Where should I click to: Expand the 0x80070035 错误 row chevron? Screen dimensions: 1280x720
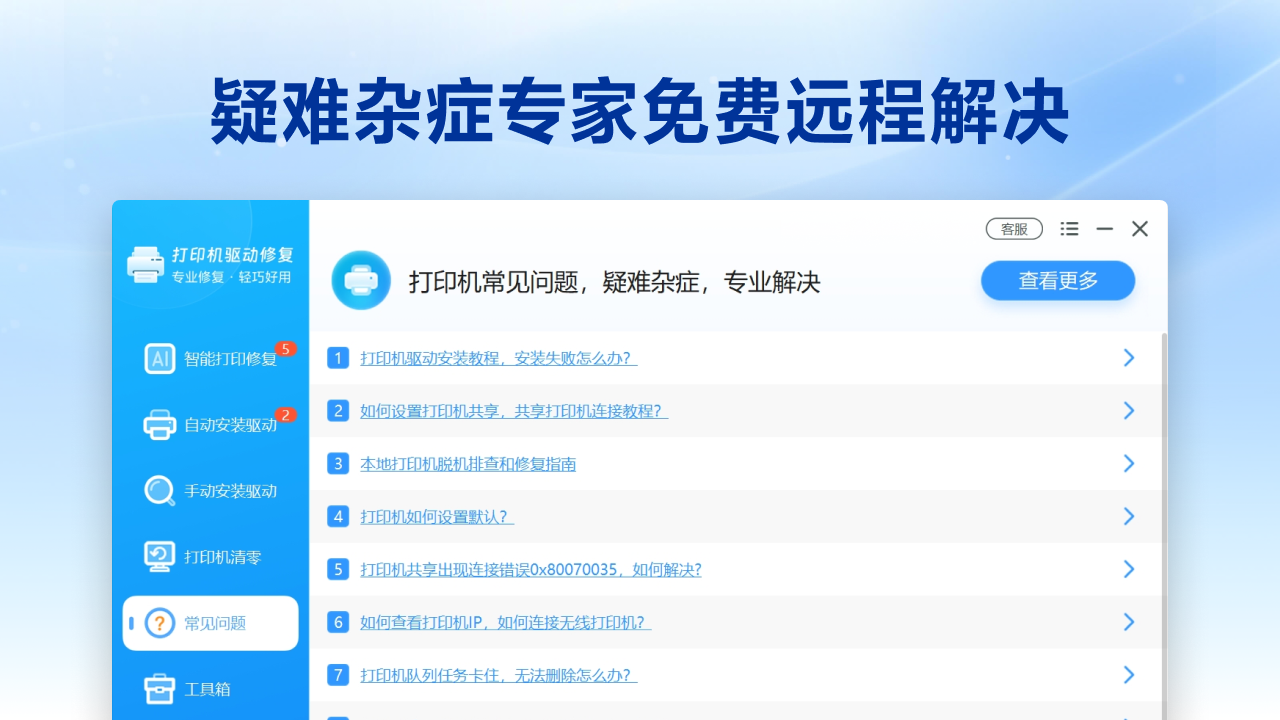click(1129, 569)
